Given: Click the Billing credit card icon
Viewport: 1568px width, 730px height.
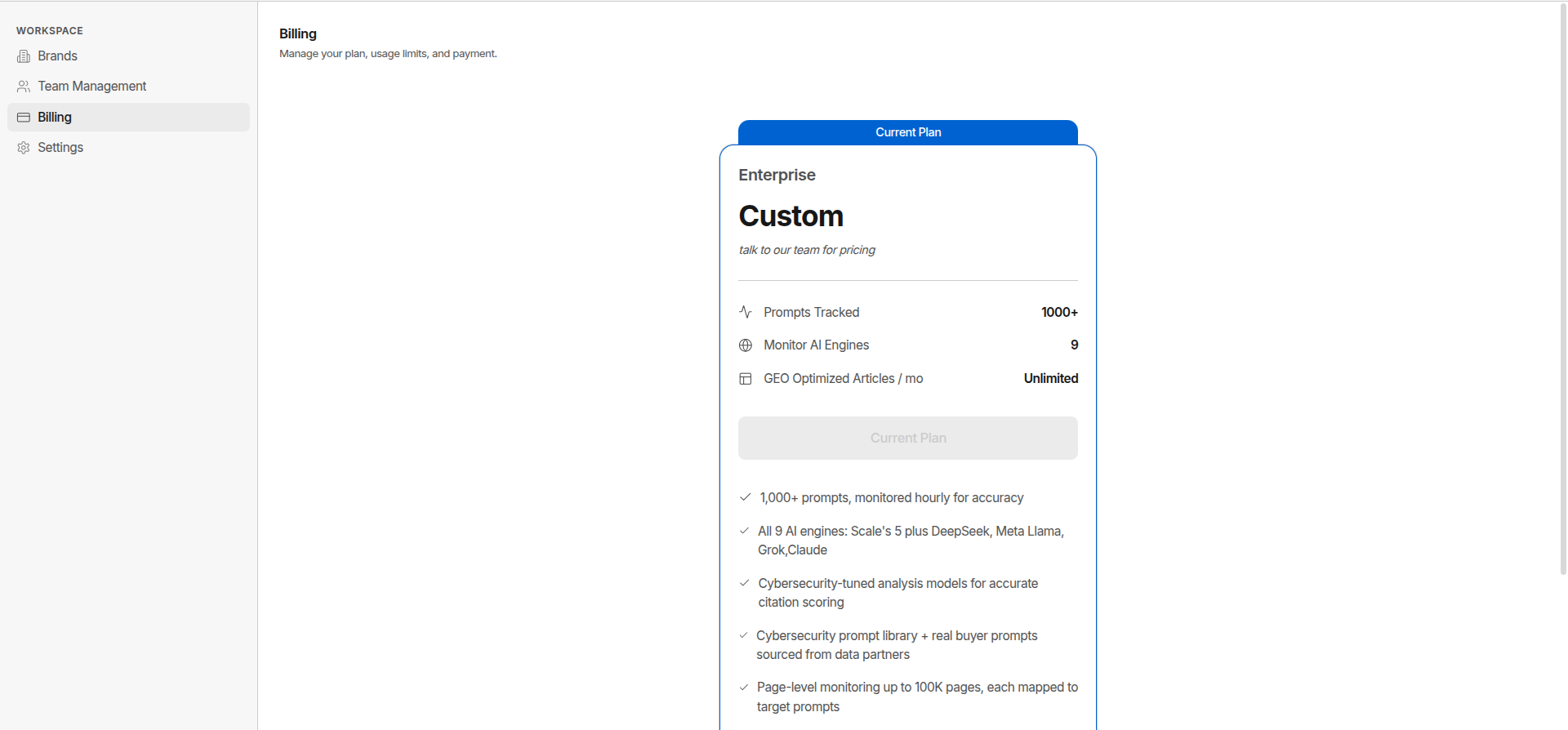Looking at the screenshot, I should click(24, 118).
